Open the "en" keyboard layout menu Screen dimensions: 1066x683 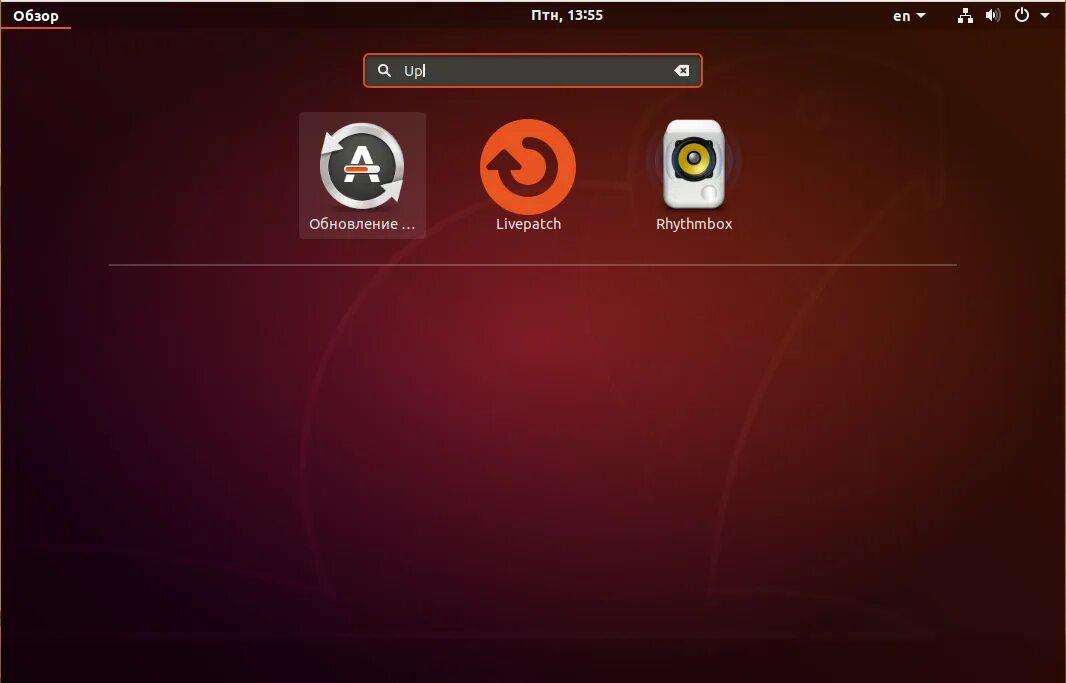click(x=909, y=16)
